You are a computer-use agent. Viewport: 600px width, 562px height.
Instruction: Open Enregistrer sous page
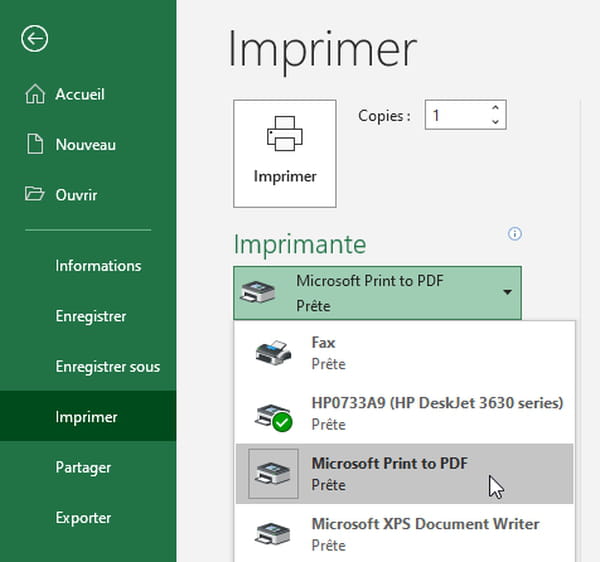[x=88, y=367]
